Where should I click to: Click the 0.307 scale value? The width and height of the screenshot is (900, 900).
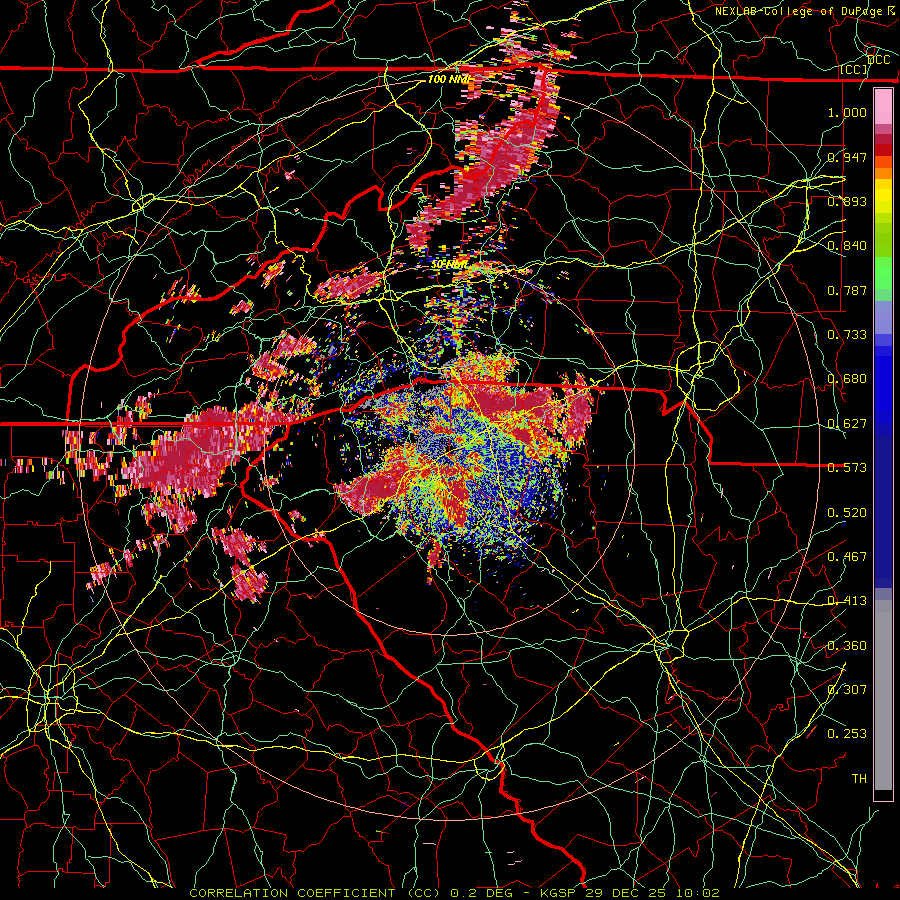point(847,690)
